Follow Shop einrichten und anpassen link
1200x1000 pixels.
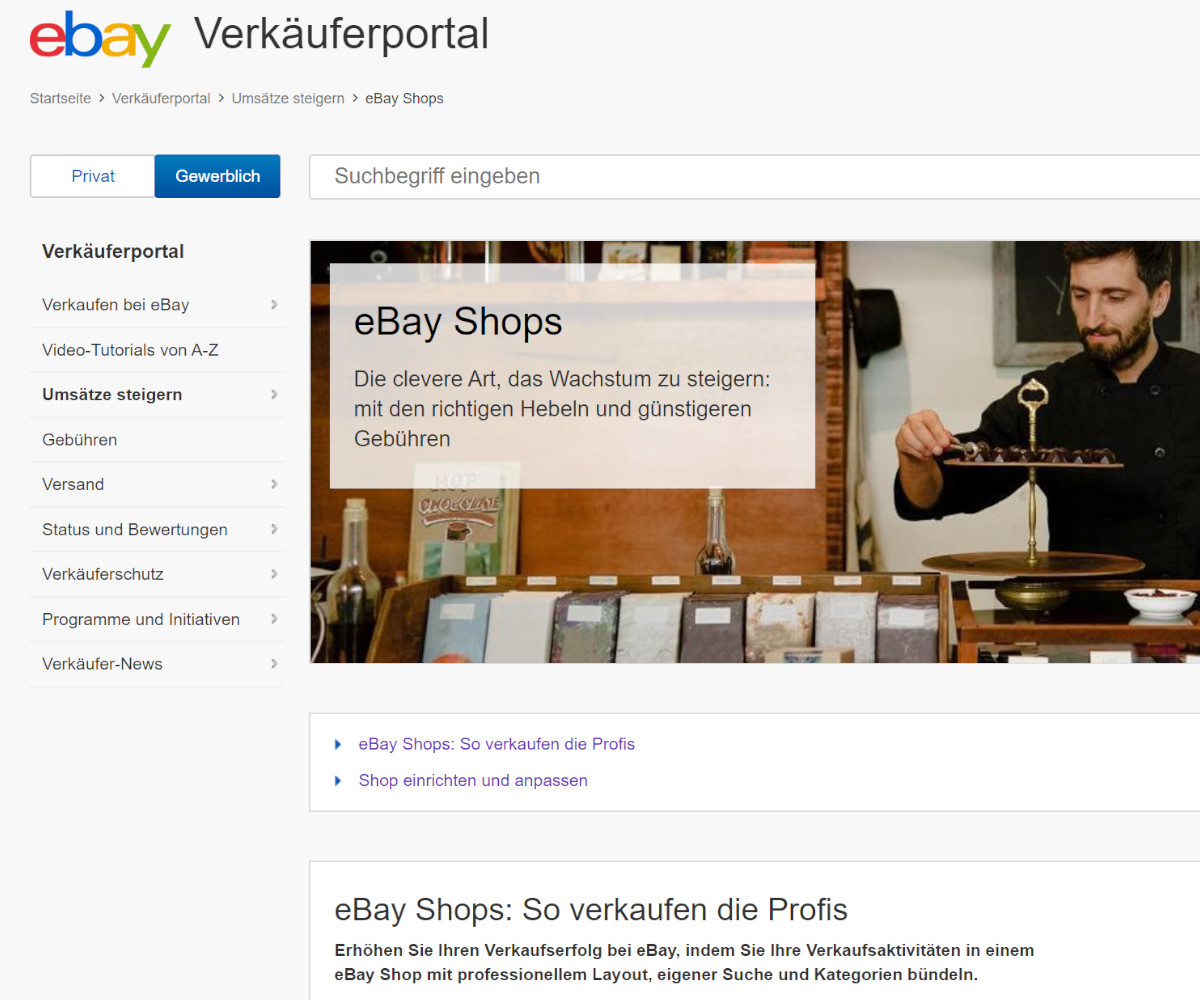(x=473, y=780)
